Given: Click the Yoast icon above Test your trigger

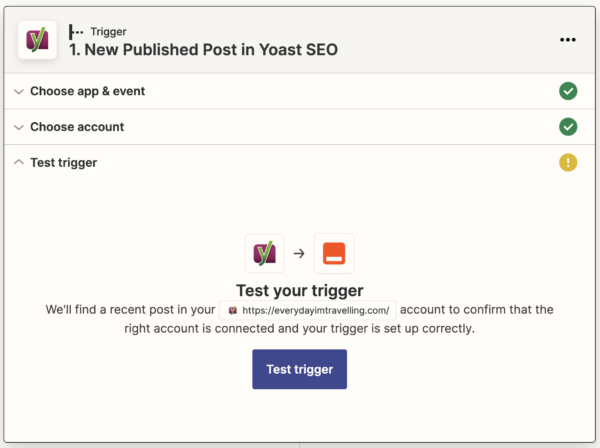Looking at the screenshot, I should coord(264,253).
